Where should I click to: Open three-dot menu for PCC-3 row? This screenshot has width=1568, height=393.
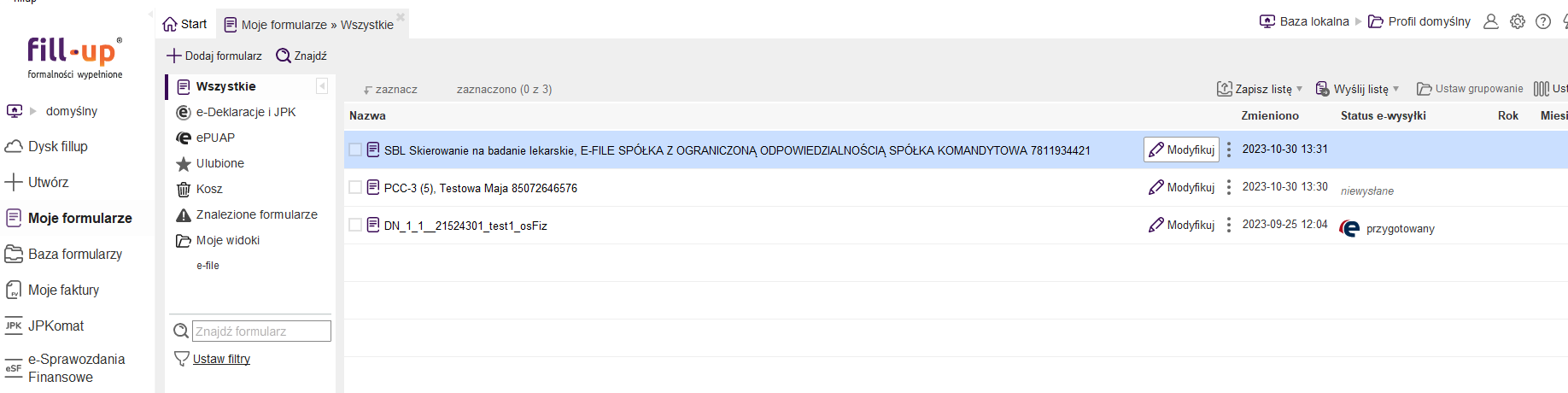point(1229,187)
